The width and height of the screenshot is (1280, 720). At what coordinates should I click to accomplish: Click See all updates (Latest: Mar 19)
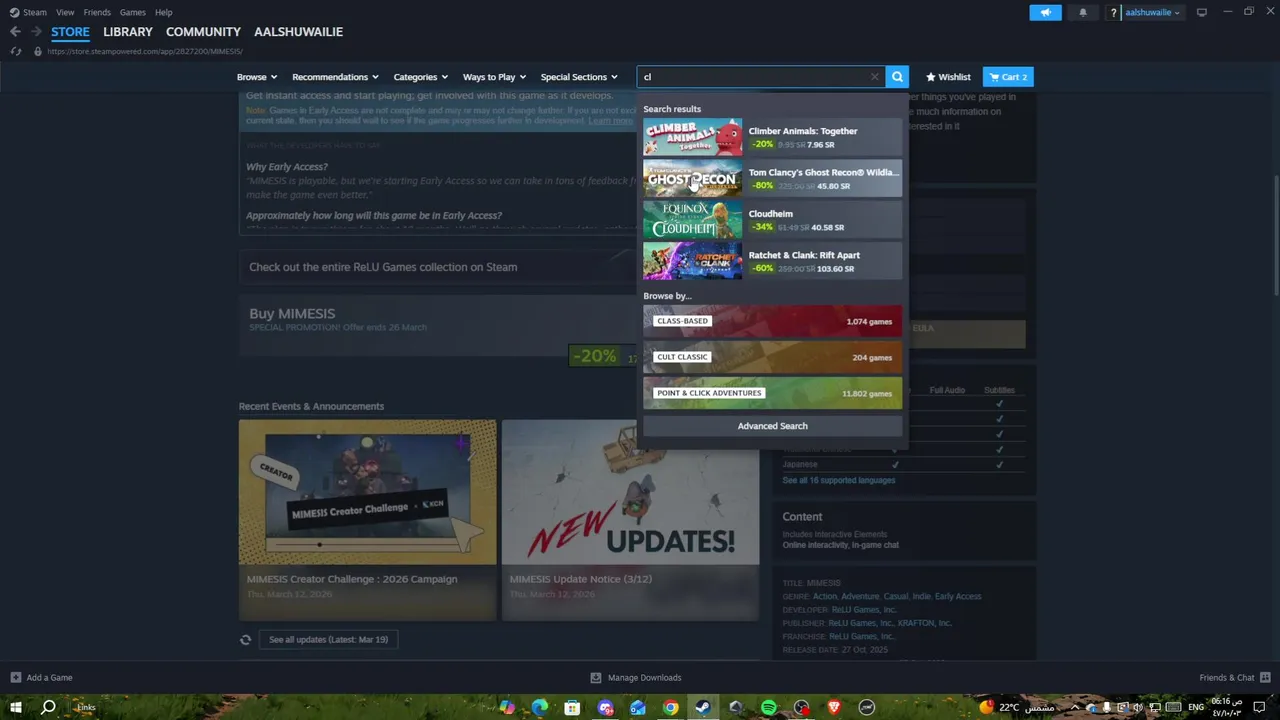click(328, 639)
